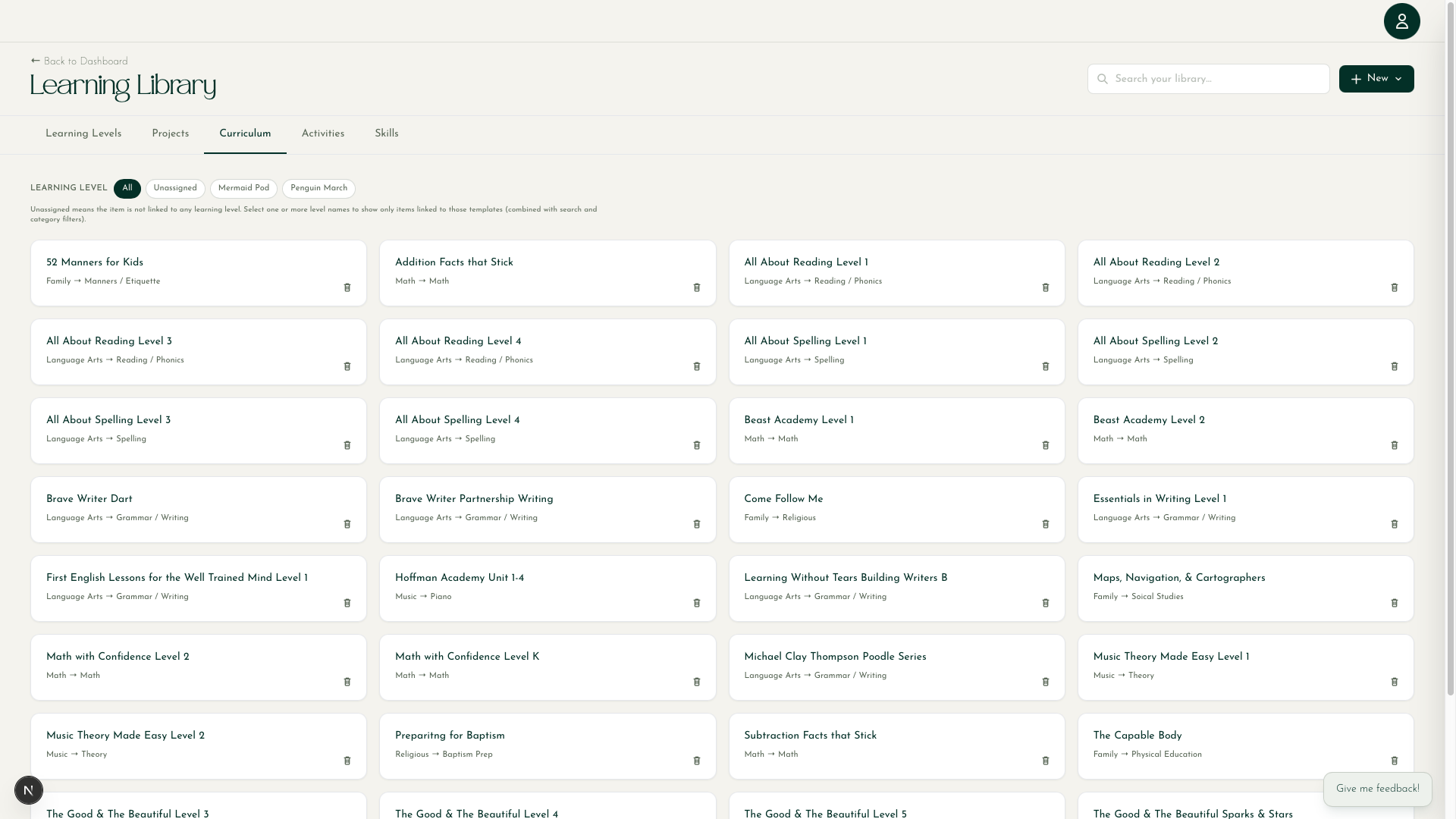
Task: Switch to the Learning Levels tab
Action: click(83, 133)
